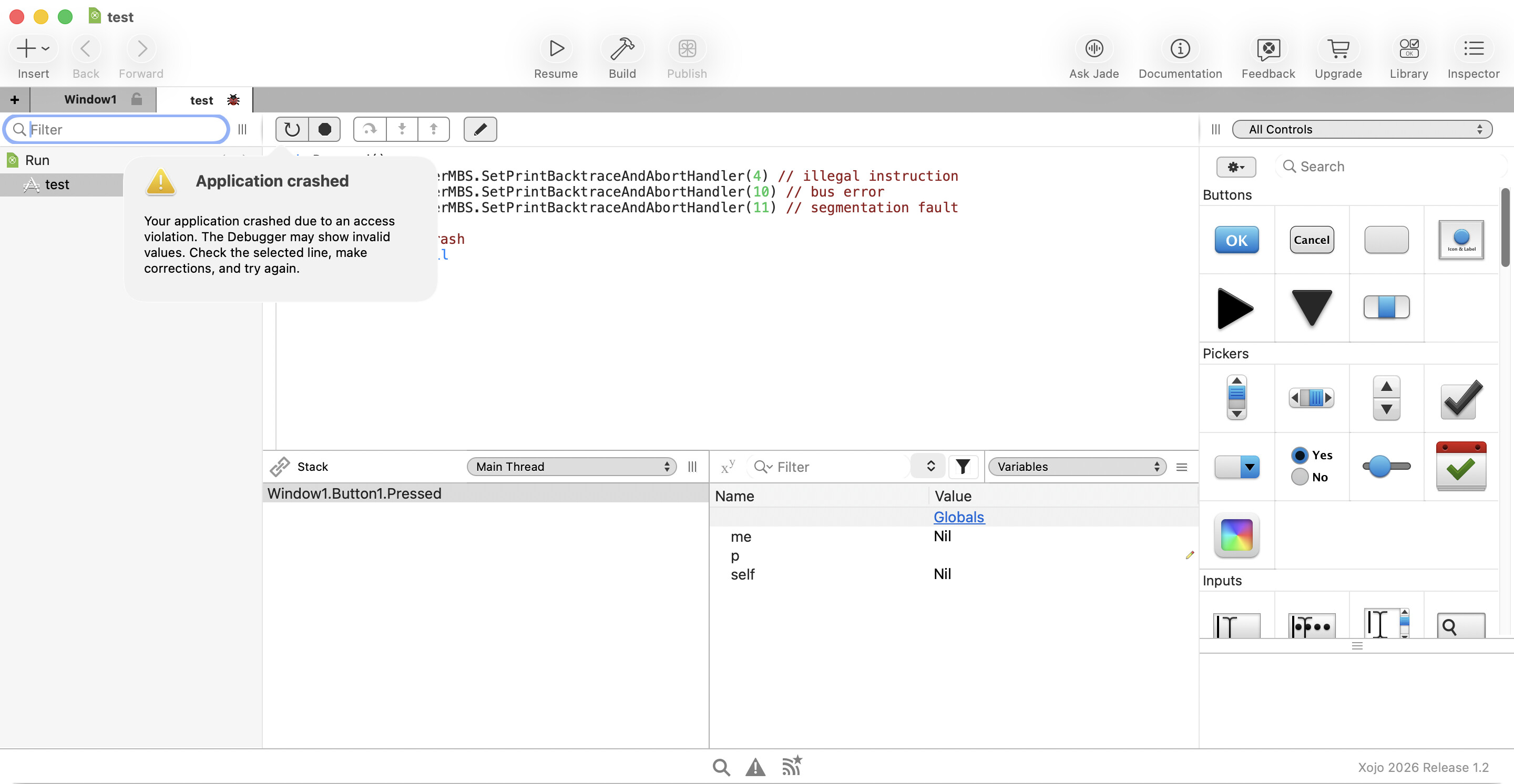
Task: Click into the navigator Filter field
Action: [x=116, y=129]
